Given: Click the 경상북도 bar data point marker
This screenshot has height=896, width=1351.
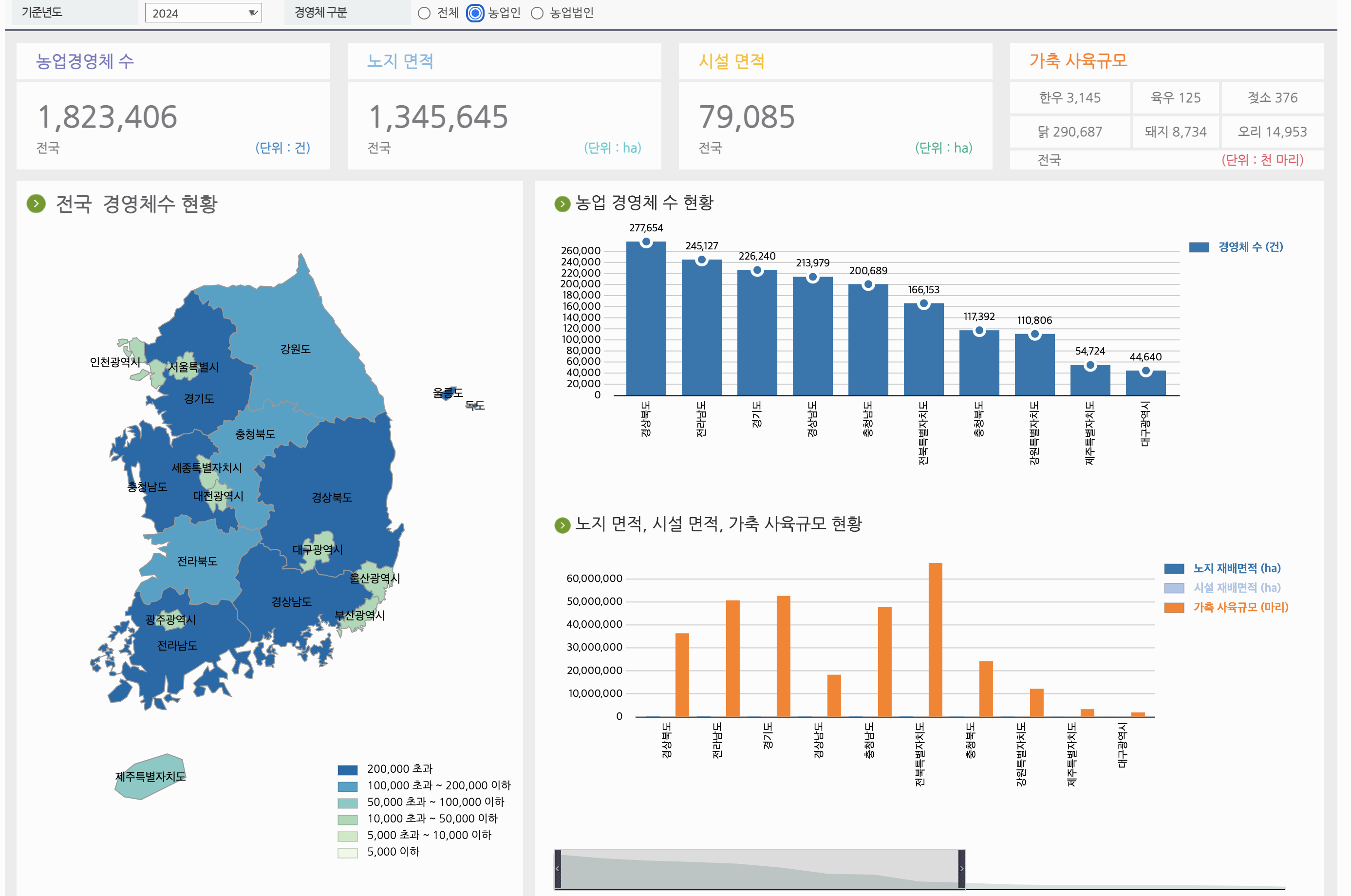Looking at the screenshot, I should (646, 242).
